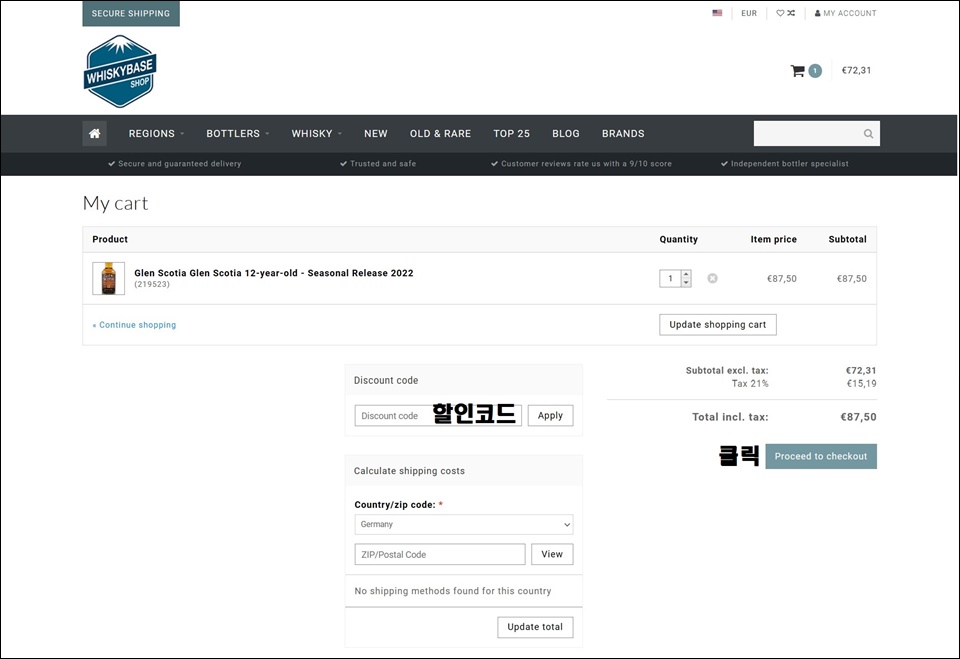This screenshot has height=659, width=960.
Task: Open the Germany country dropdown
Action: pyautogui.click(x=463, y=524)
